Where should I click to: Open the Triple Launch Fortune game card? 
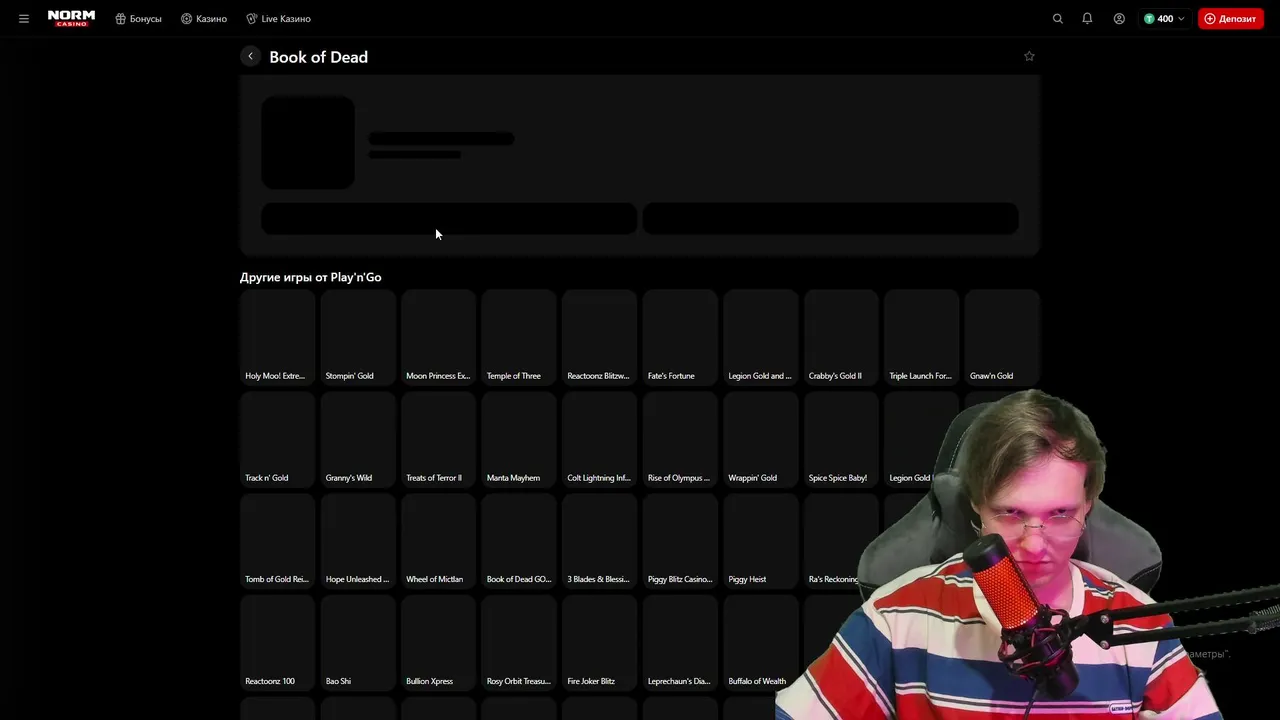921,337
